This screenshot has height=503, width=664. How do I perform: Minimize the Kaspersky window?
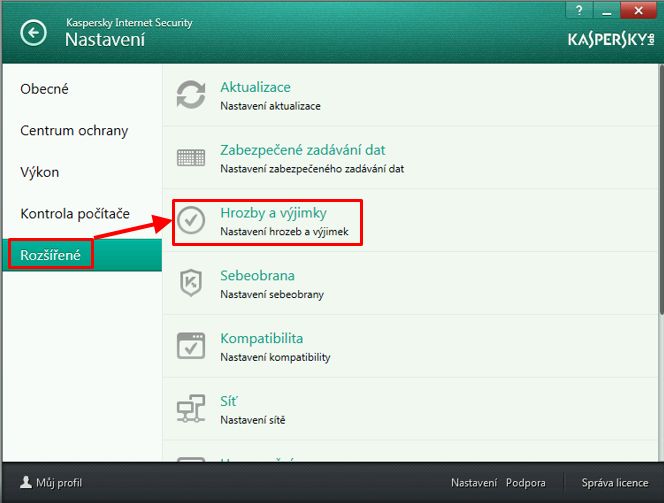pos(606,10)
